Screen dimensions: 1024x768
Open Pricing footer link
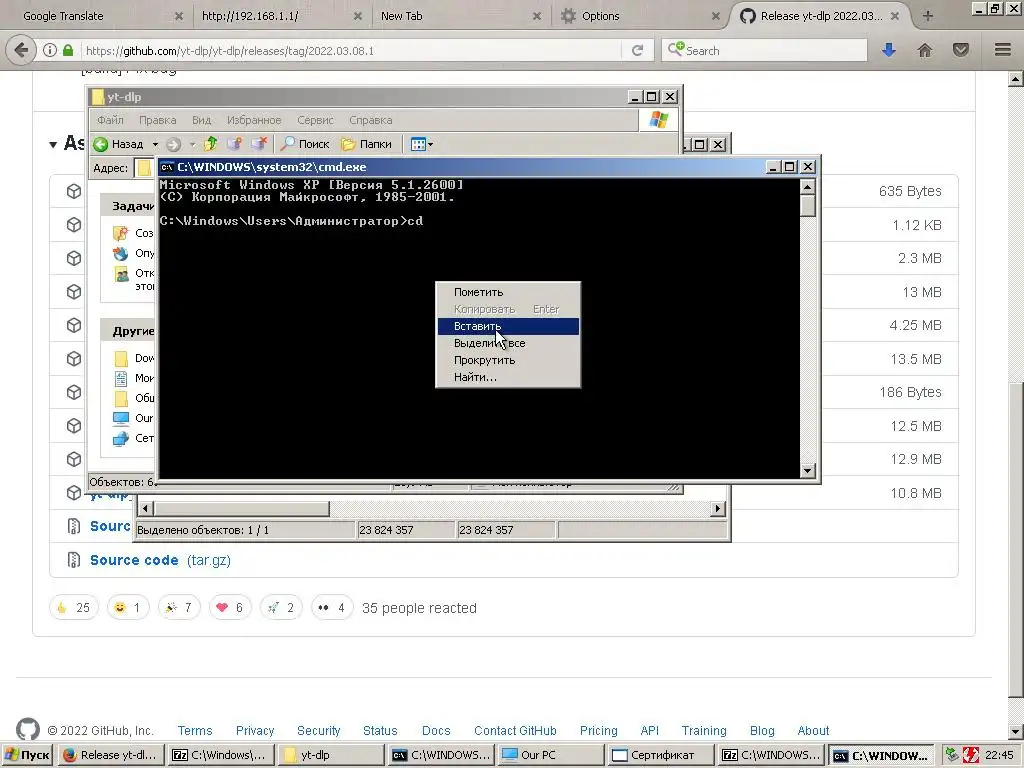(x=598, y=730)
